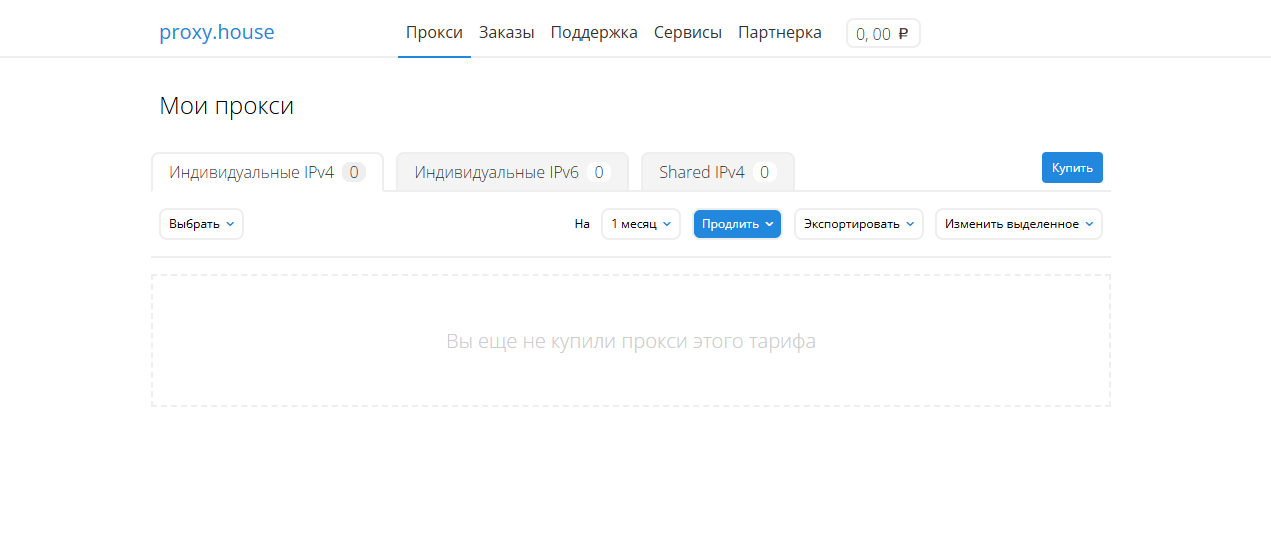This screenshot has height=559, width=1271.
Task: Click the 0 count badge on Shared IPv4 tab
Action: click(764, 172)
